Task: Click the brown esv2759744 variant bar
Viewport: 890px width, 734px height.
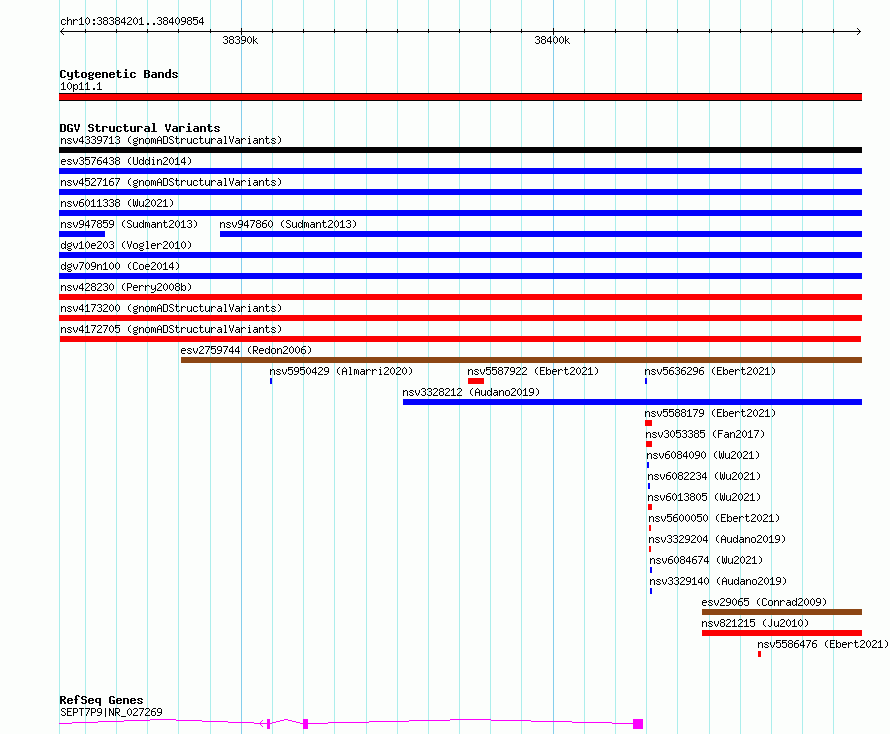Action: [521, 360]
